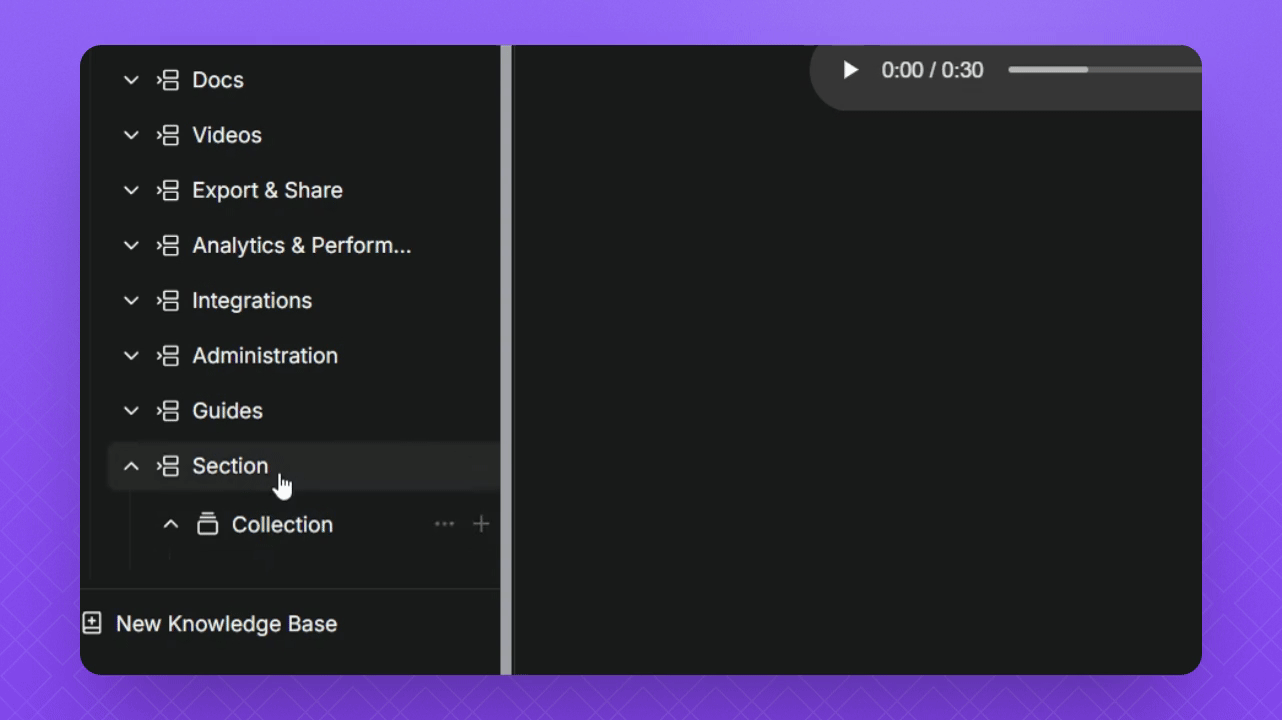This screenshot has width=1282, height=720.
Task: Select the Analytics & Perform... item
Action: [x=301, y=245]
